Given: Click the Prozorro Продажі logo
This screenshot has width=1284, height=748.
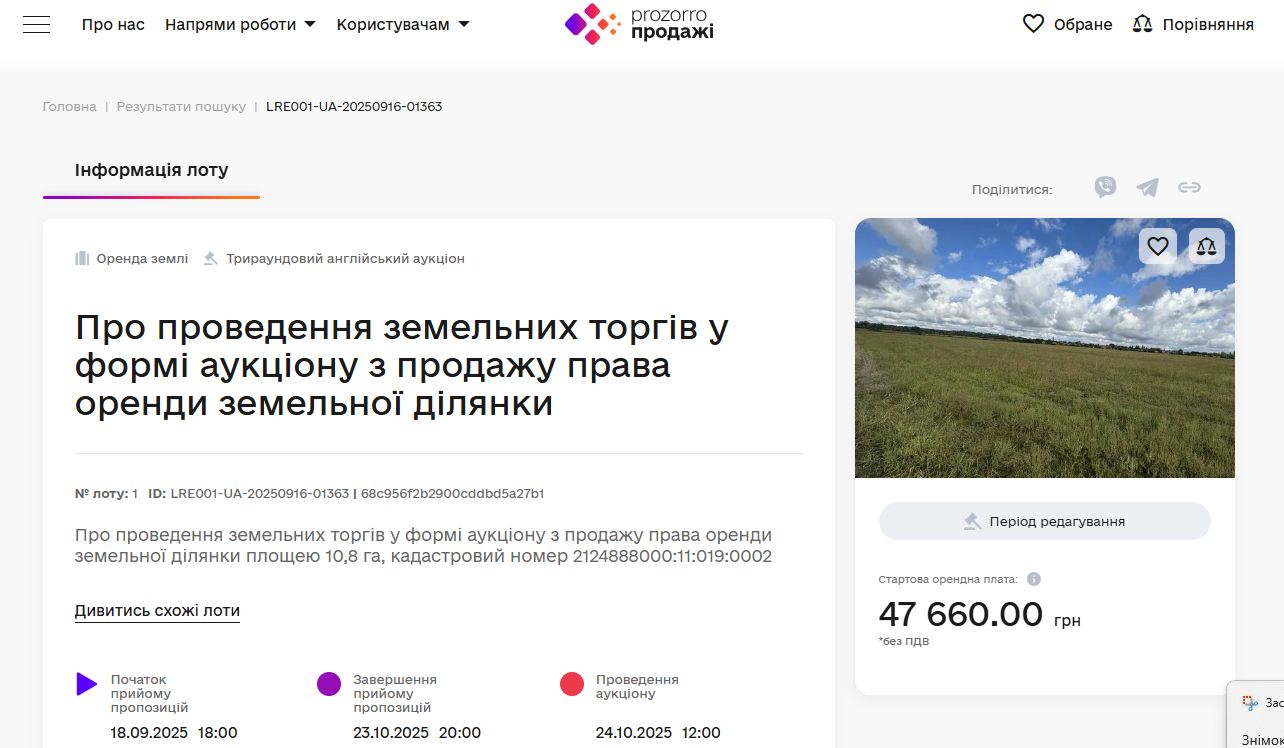Looking at the screenshot, I should click(639, 24).
